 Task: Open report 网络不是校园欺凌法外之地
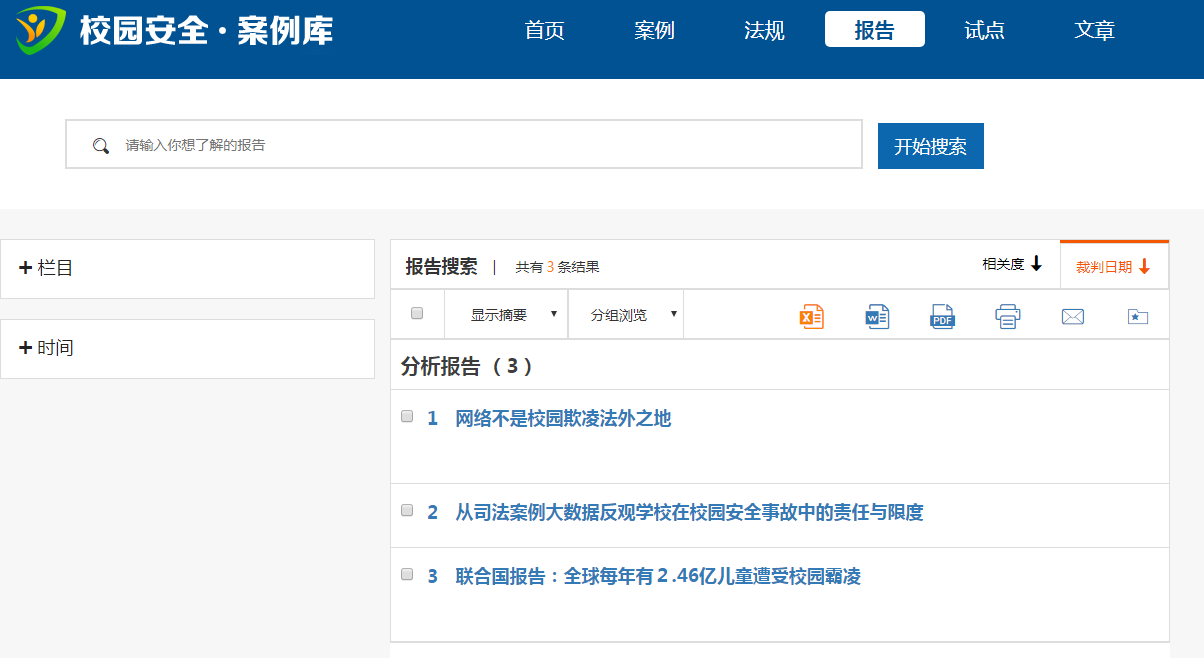[563, 419]
